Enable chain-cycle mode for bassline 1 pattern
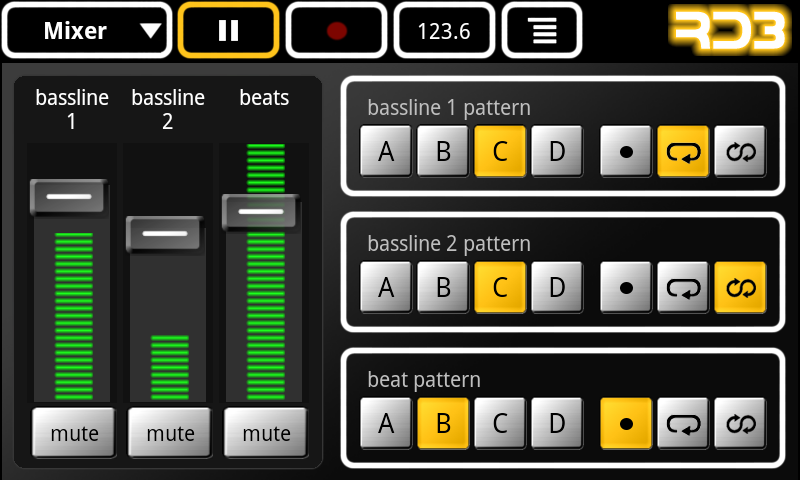The image size is (800, 480). [x=740, y=151]
